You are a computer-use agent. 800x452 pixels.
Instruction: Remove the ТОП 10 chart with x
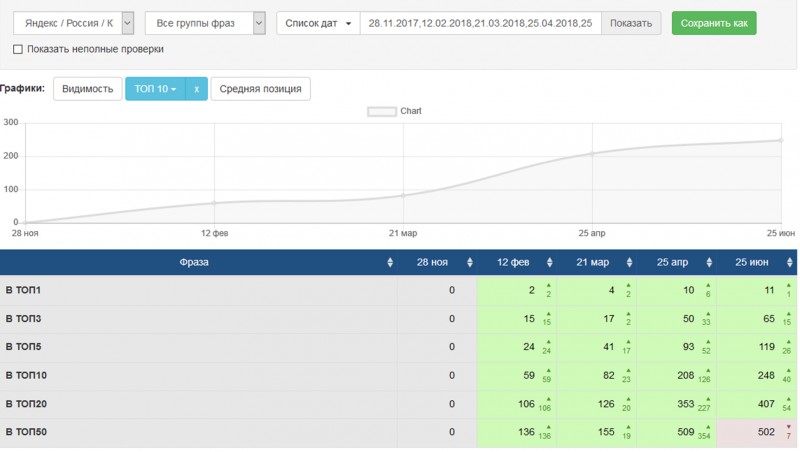click(196, 89)
